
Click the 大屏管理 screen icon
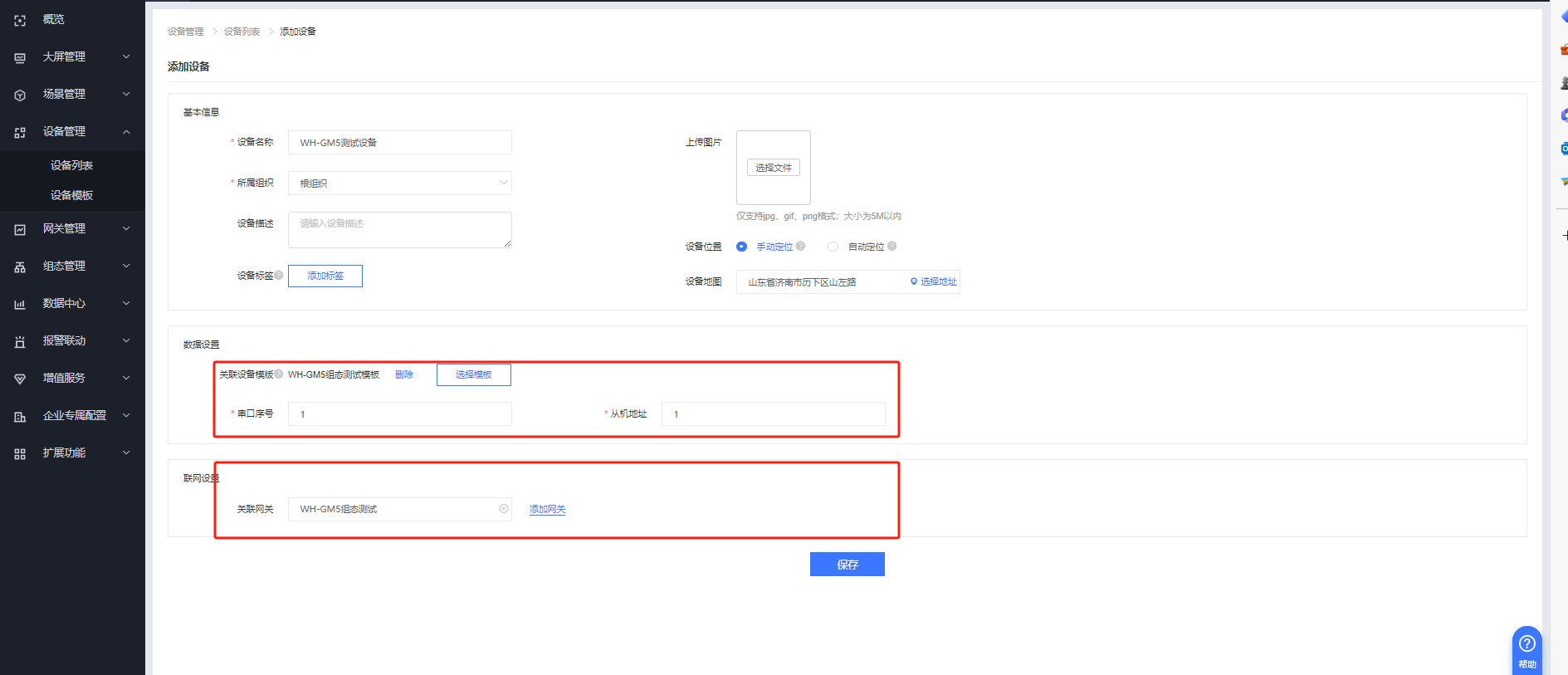[x=20, y=57]
